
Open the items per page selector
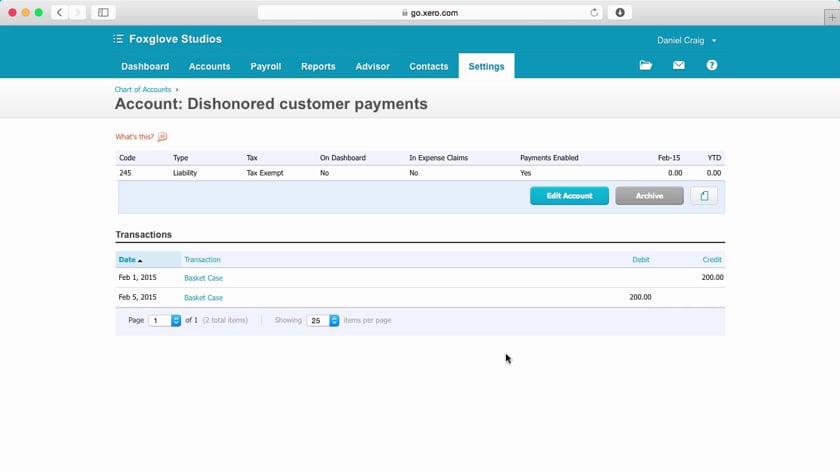322,320
